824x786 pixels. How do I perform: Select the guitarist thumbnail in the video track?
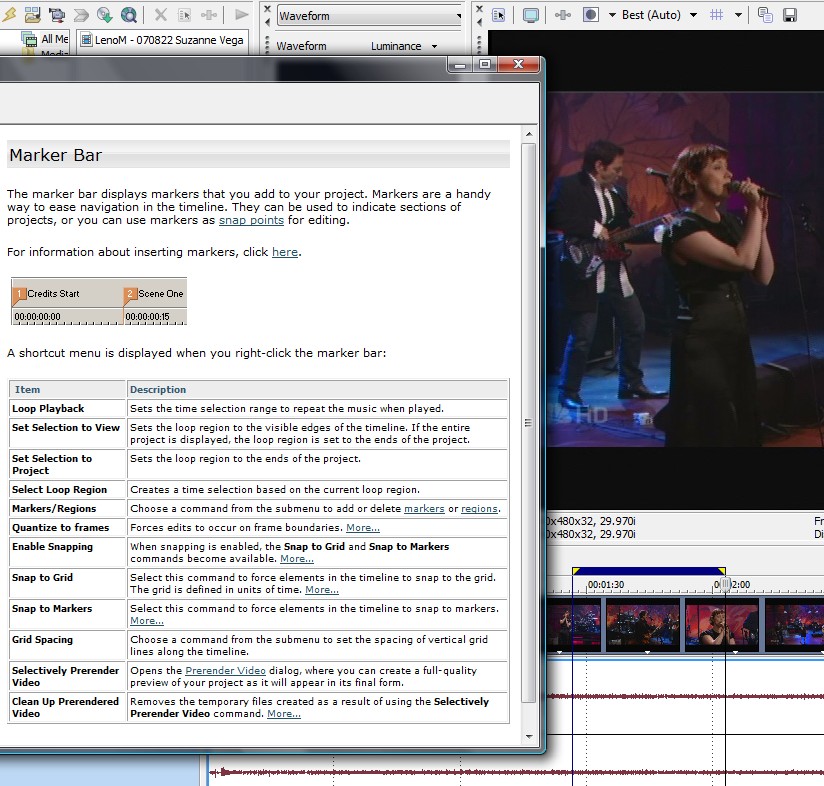pyautogui.click(x=643, y=625)
